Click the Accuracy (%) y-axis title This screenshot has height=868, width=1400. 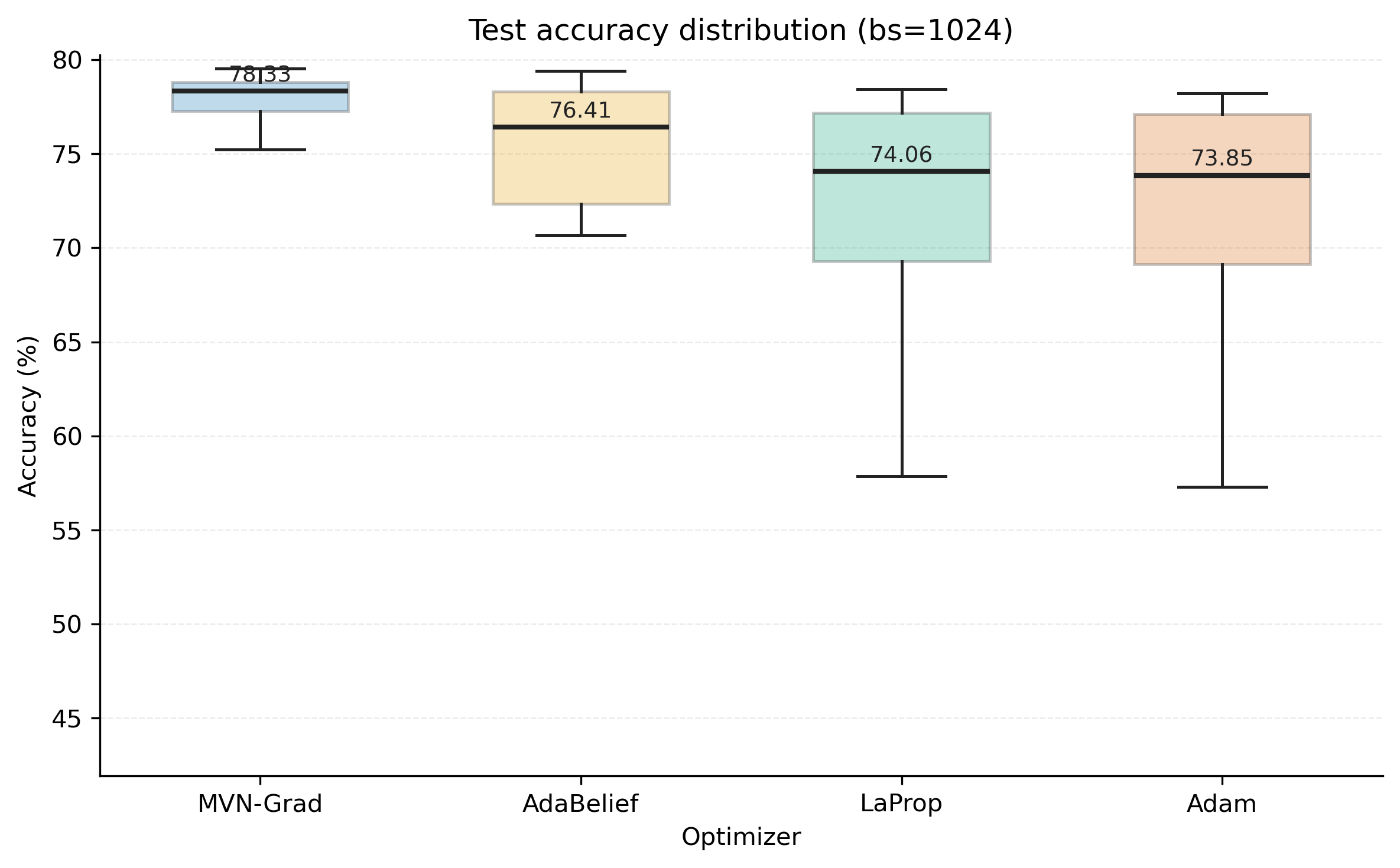28,416
